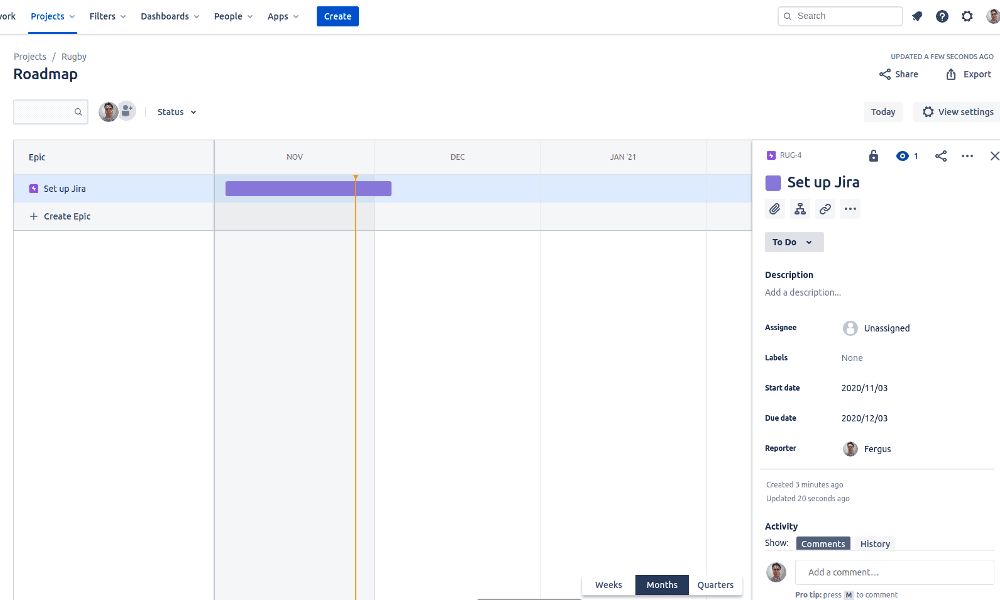The image size is (1000, 600).
Task: Open the help question mark icon
Action: (x=942, y=17)
